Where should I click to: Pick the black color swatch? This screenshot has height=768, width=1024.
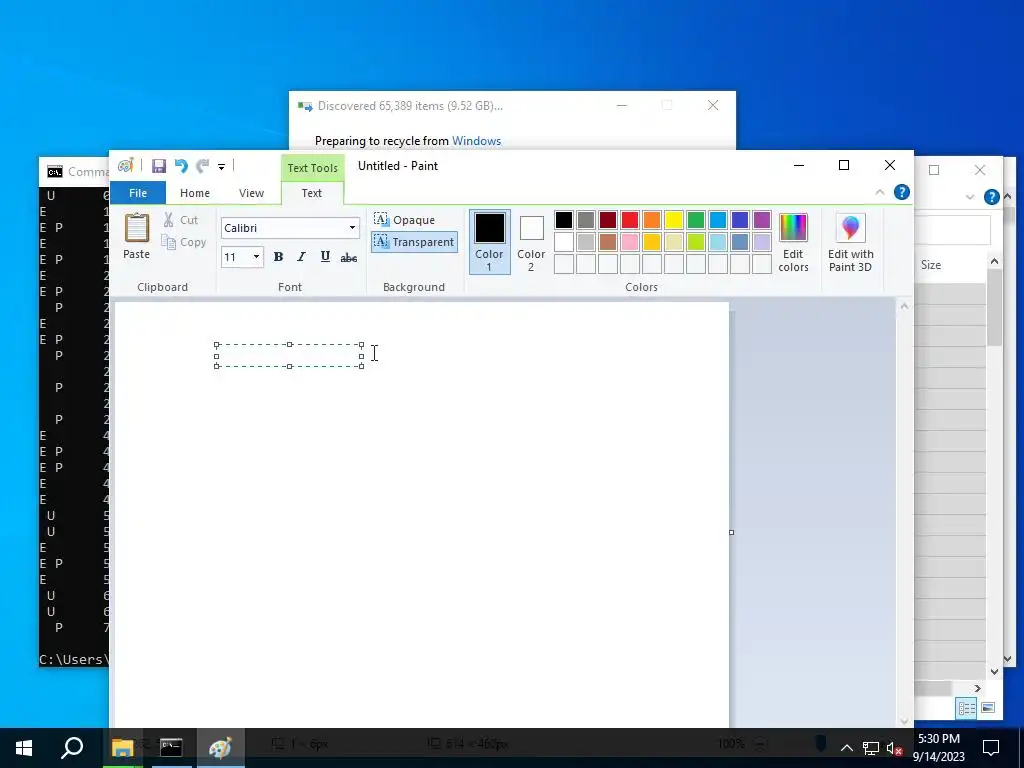564,220
